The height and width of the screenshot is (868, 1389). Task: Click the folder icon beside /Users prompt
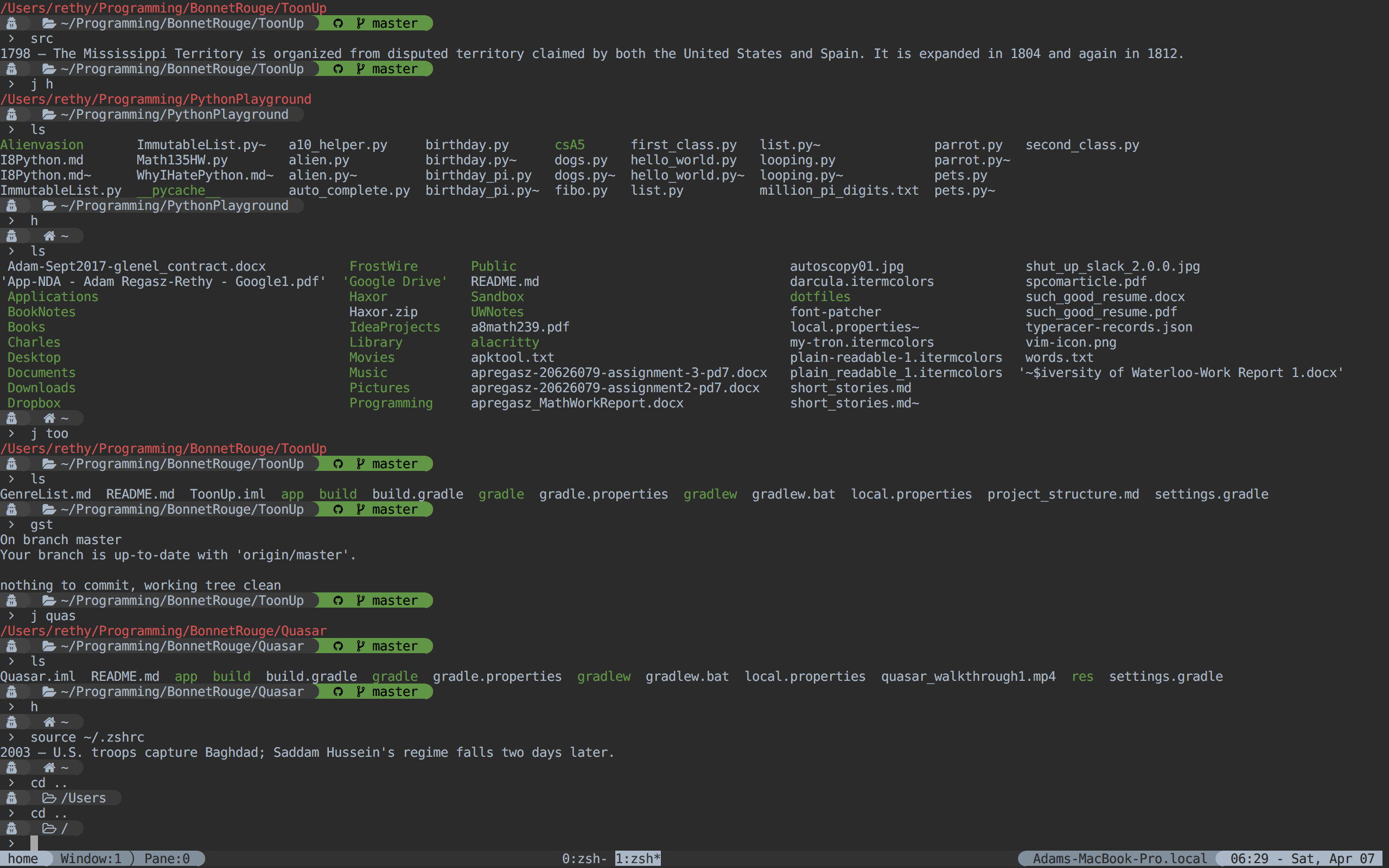coord(49,798)
